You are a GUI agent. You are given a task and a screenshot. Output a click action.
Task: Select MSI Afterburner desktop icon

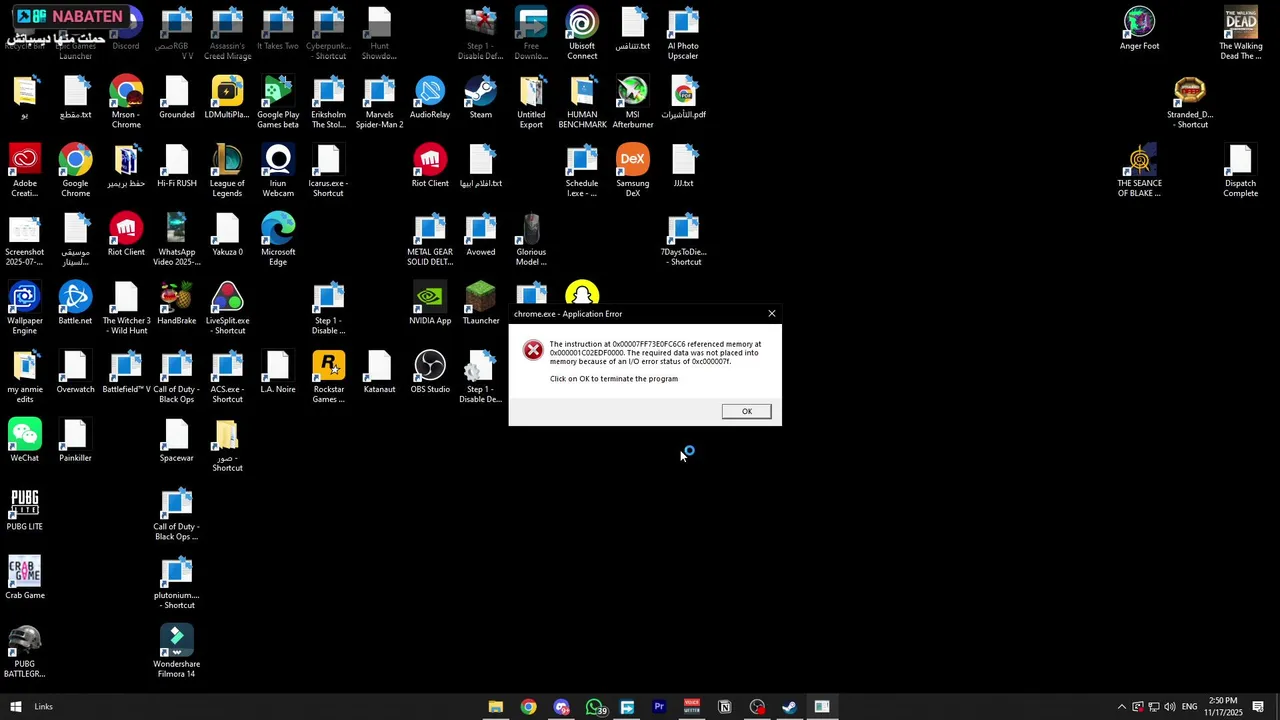point(633,102)
